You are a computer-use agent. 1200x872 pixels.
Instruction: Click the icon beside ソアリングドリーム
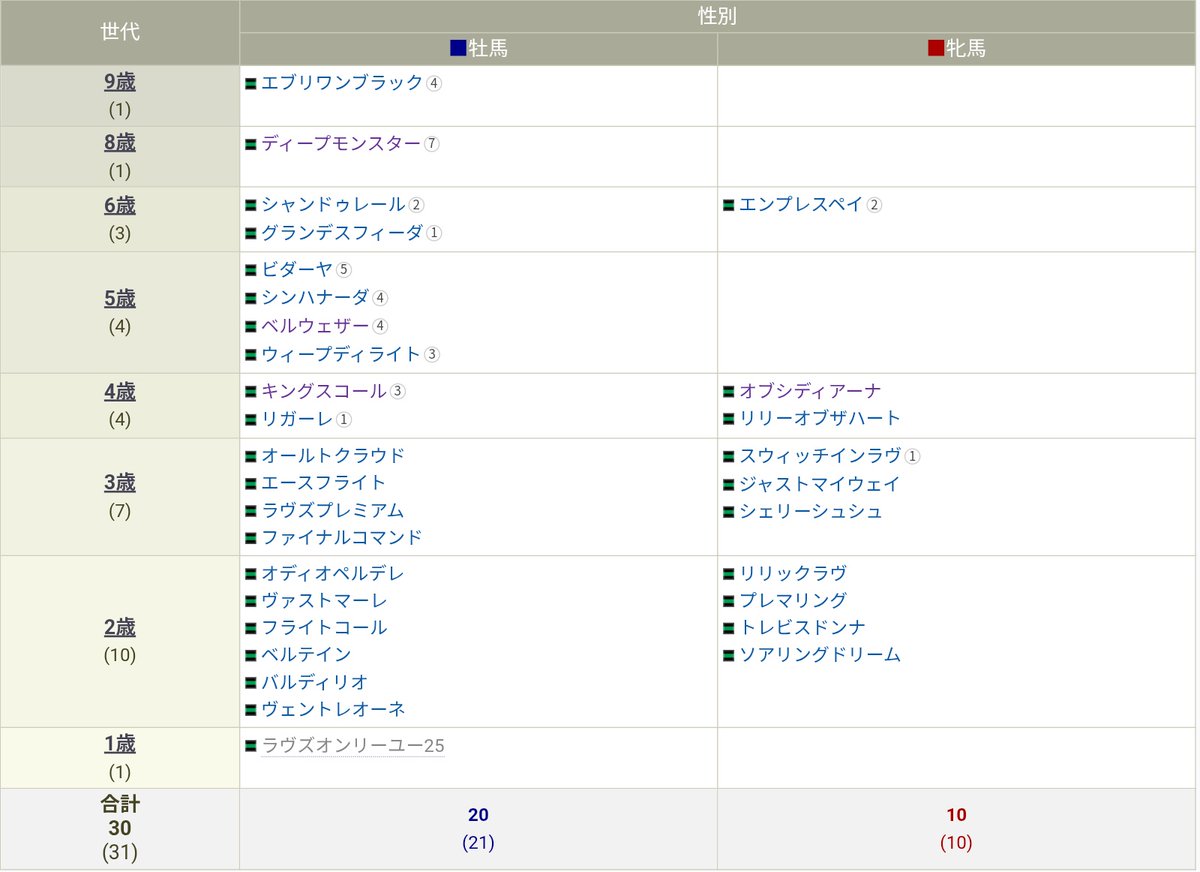pos(729,656)
